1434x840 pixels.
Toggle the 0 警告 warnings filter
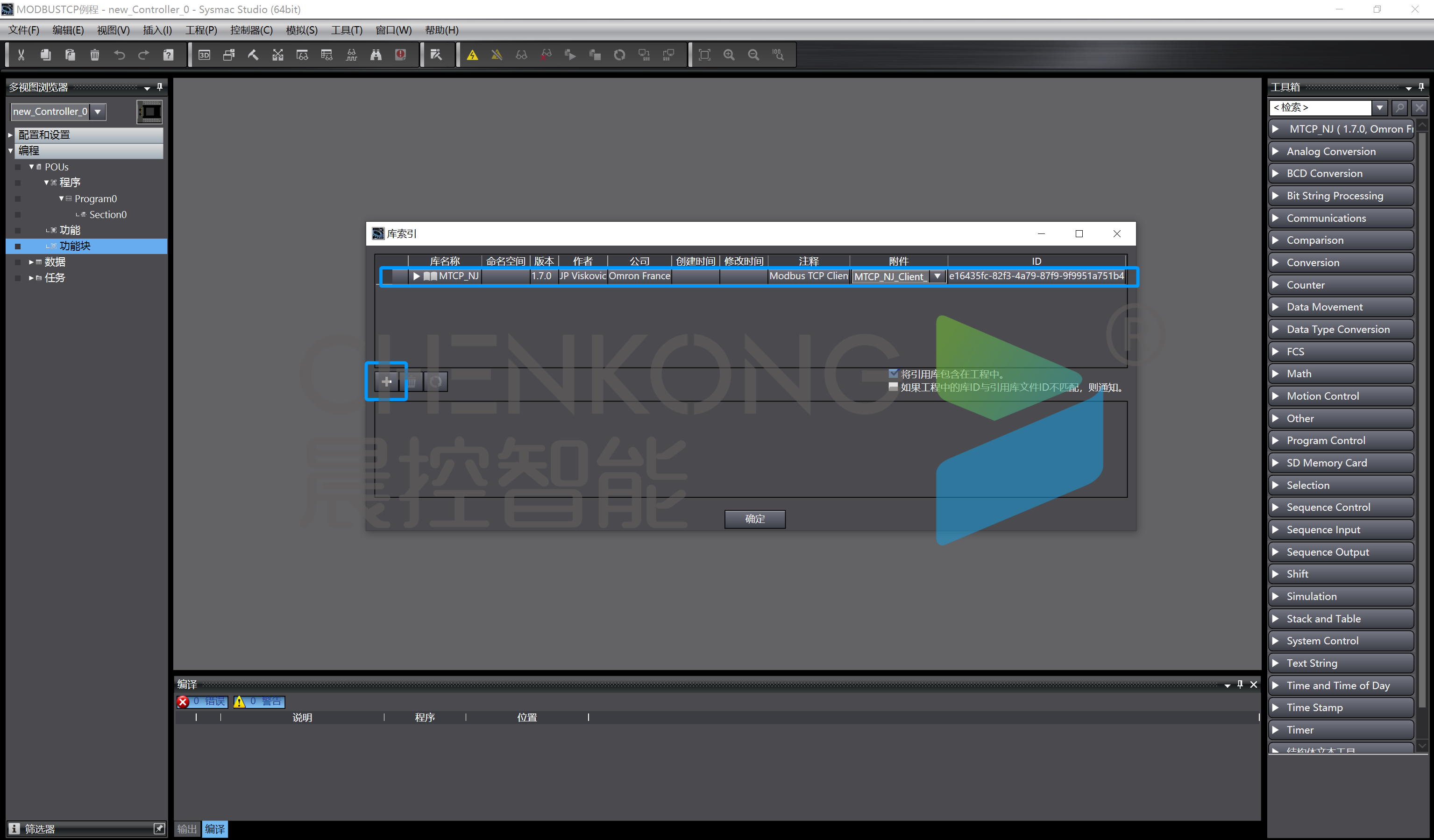pyautogui.click(x=259, y=701)
